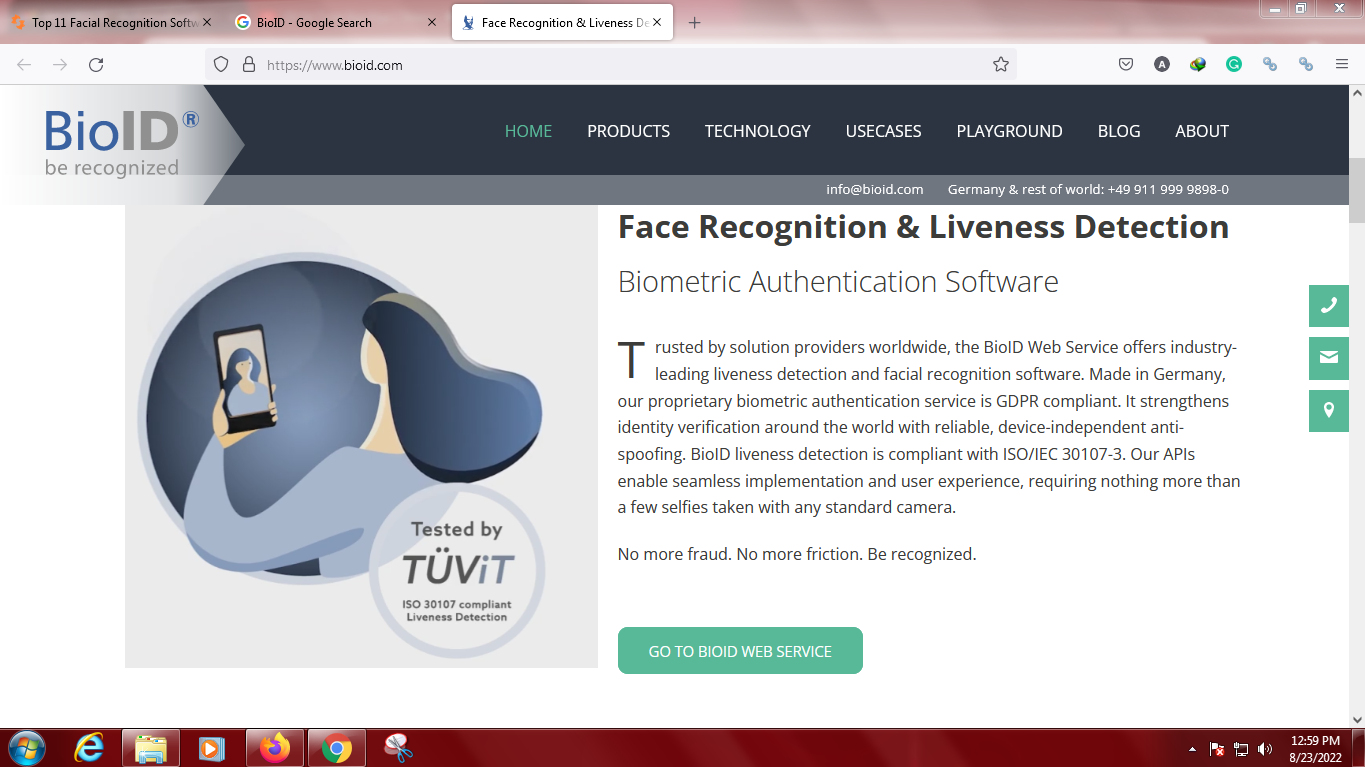1365x767 pixels.
Task: Click the selfie illustration image
Action: tap(361, 435)
